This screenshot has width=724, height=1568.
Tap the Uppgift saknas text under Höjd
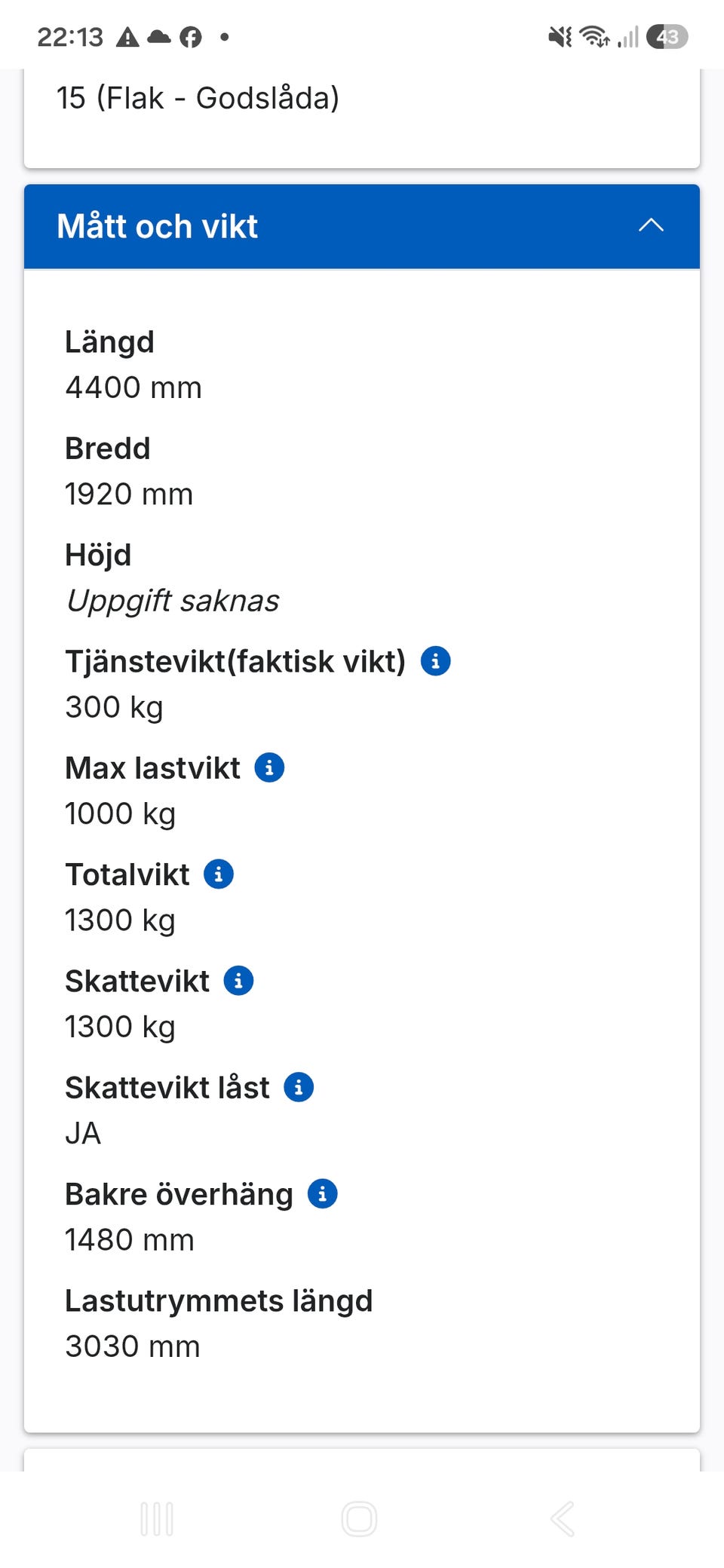173,601
